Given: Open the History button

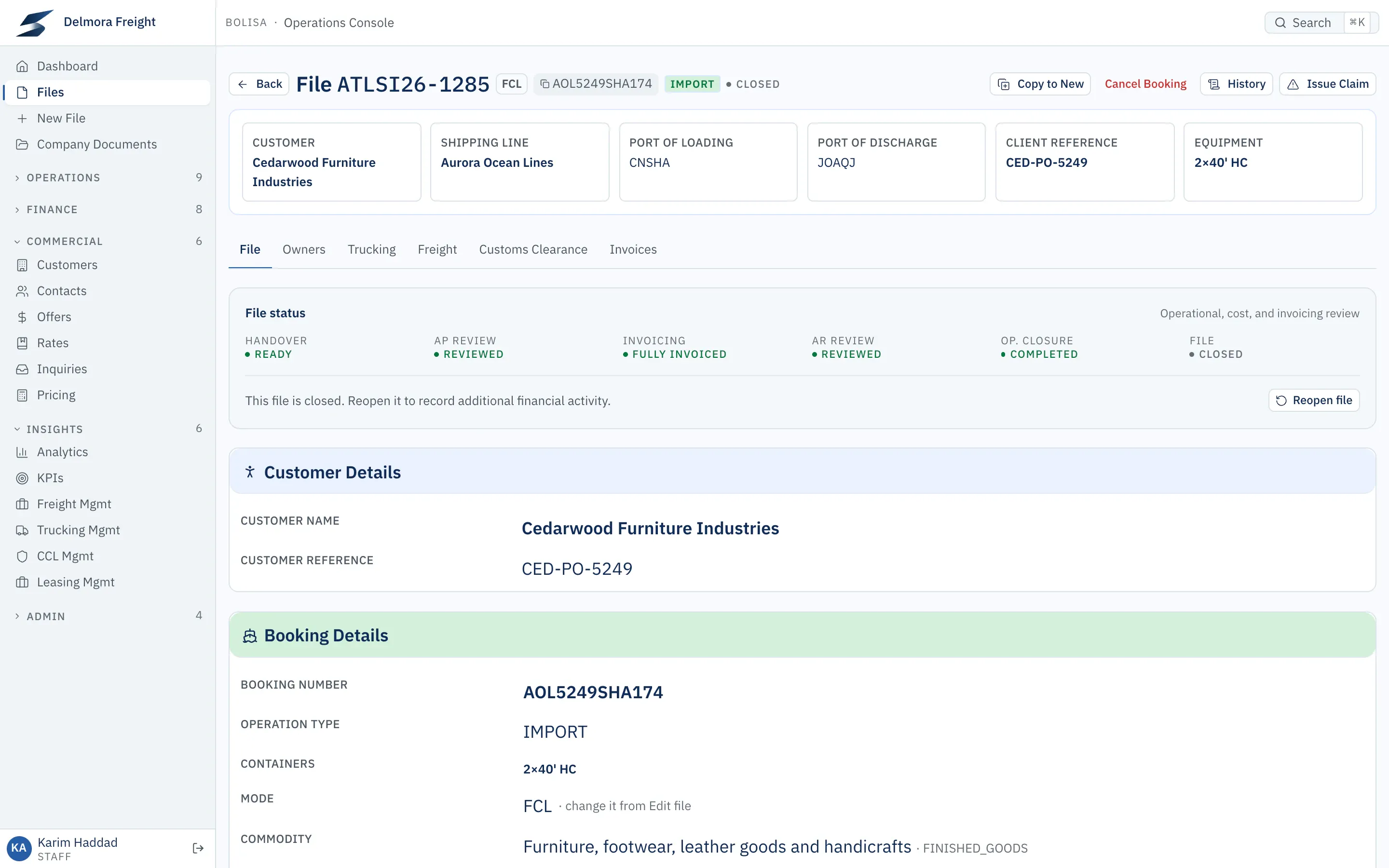Looking at the screenshot, I should (1236, 84).
